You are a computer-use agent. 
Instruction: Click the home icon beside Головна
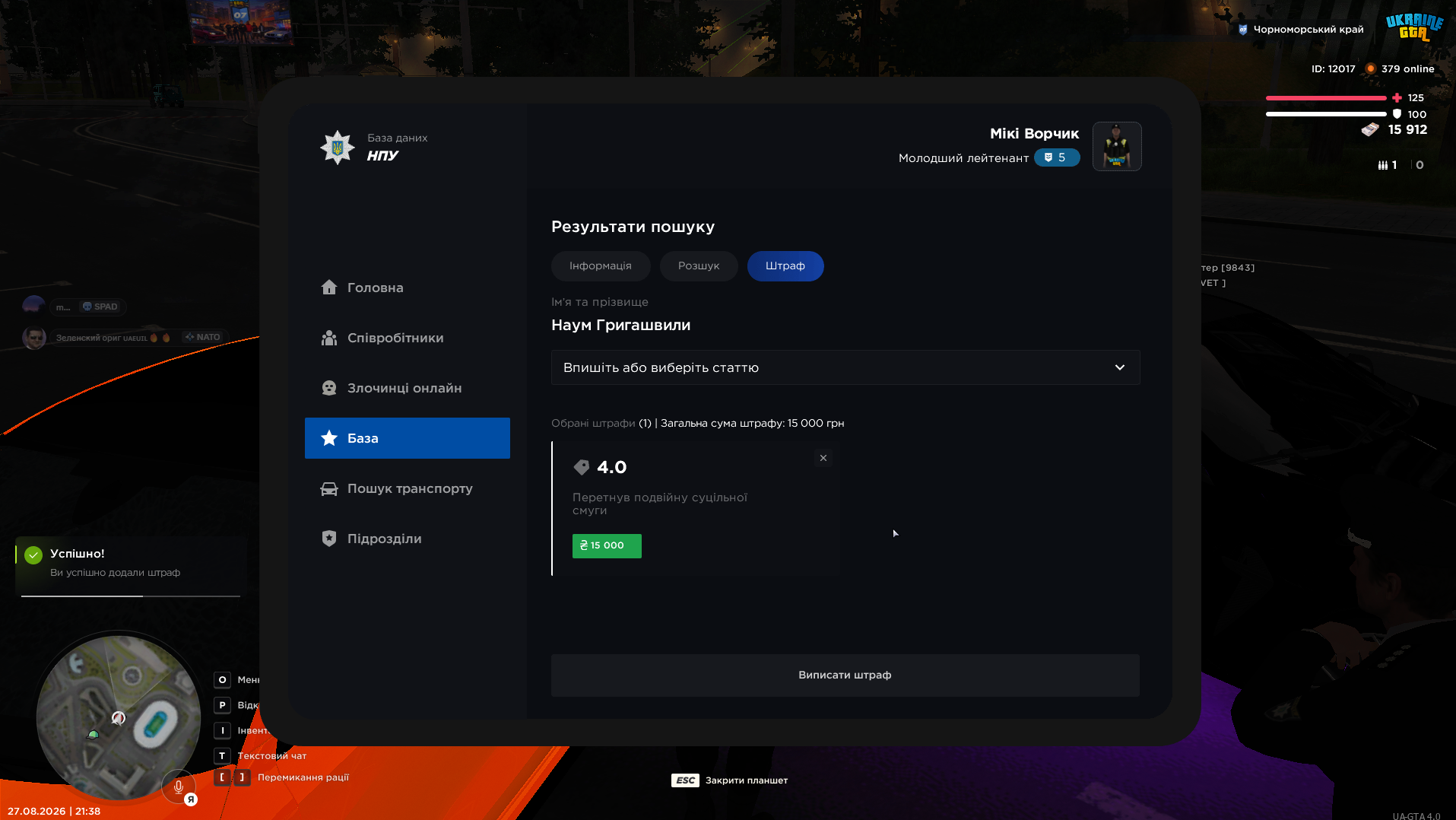click(328, 287)
